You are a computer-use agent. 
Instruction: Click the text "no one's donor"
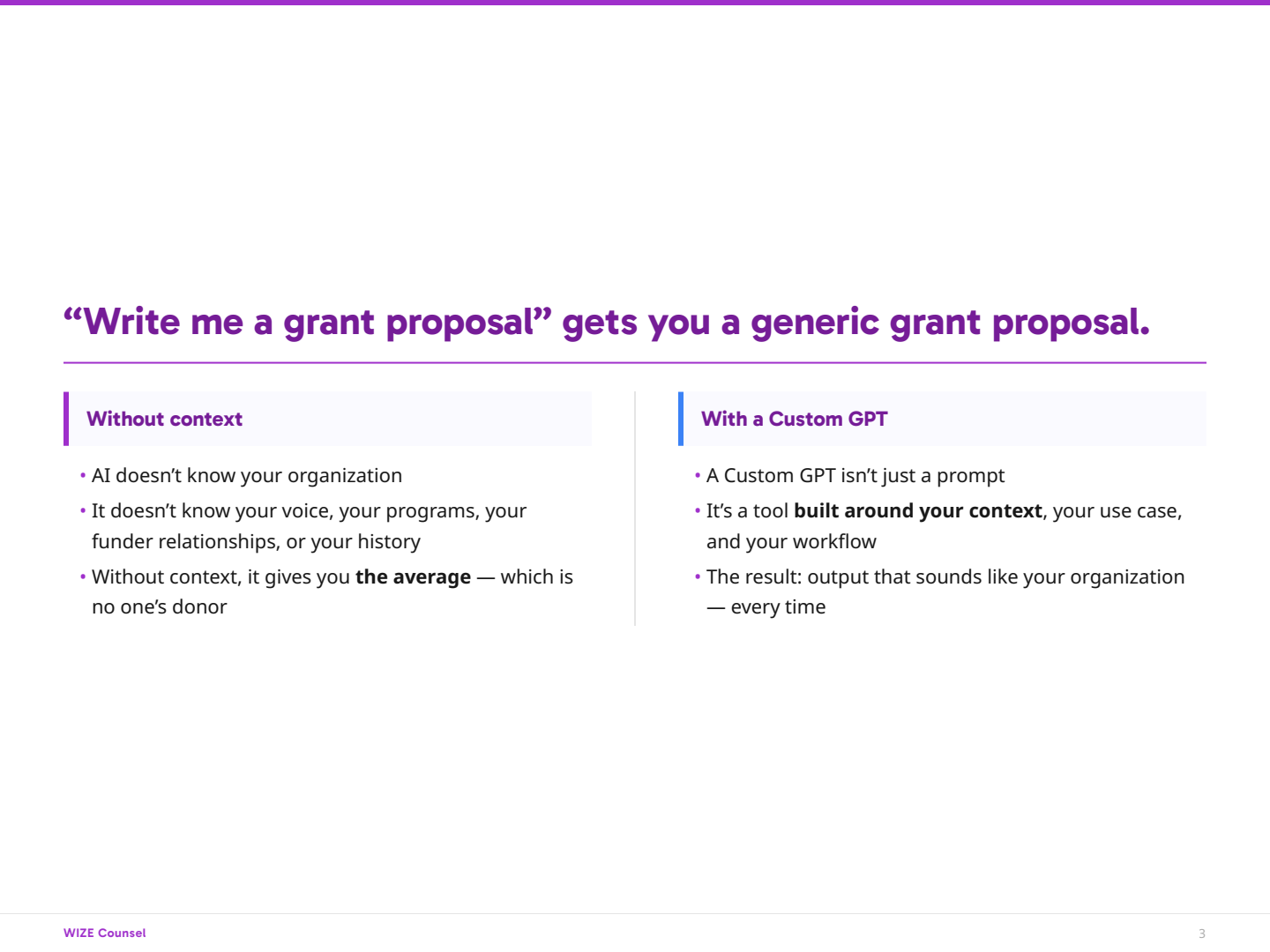[x=159, y=607]
